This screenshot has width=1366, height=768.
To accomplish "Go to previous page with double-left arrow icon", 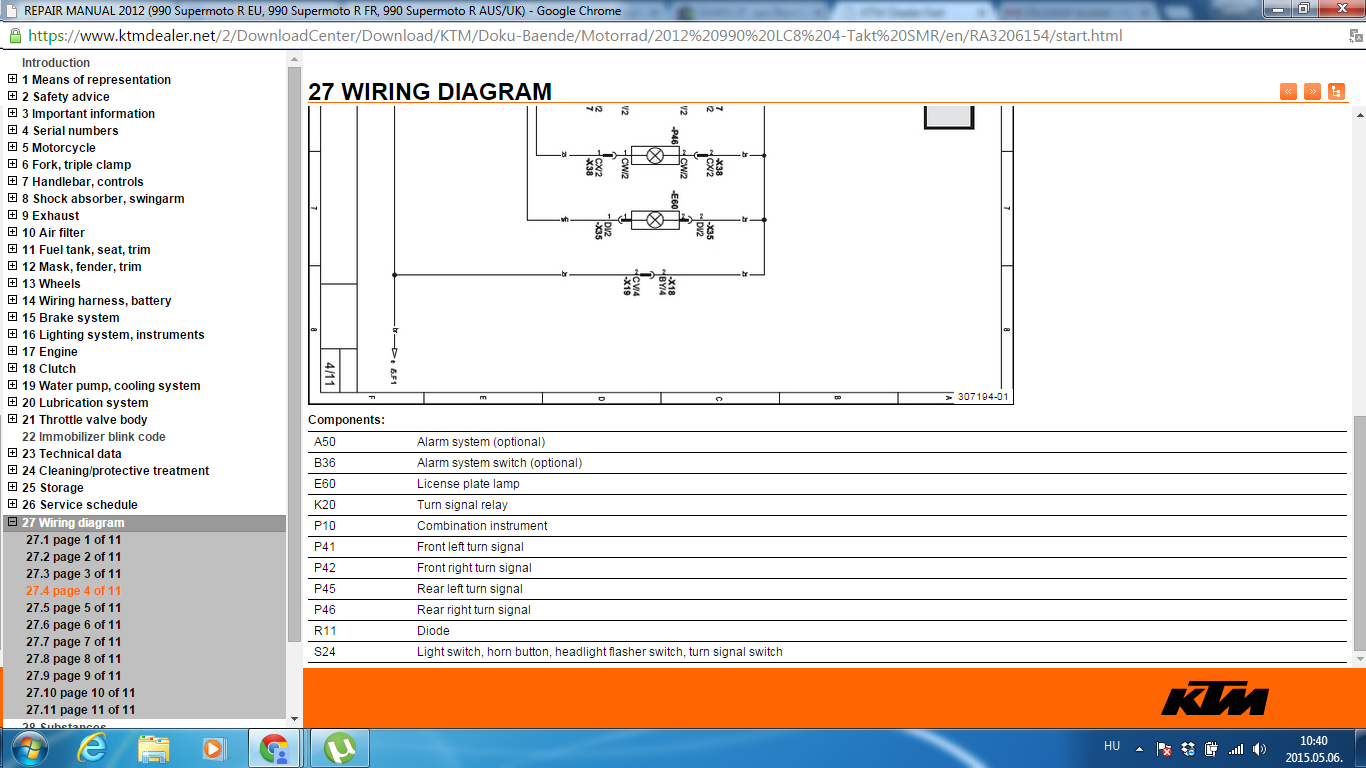I will [x=1288, y=91].
